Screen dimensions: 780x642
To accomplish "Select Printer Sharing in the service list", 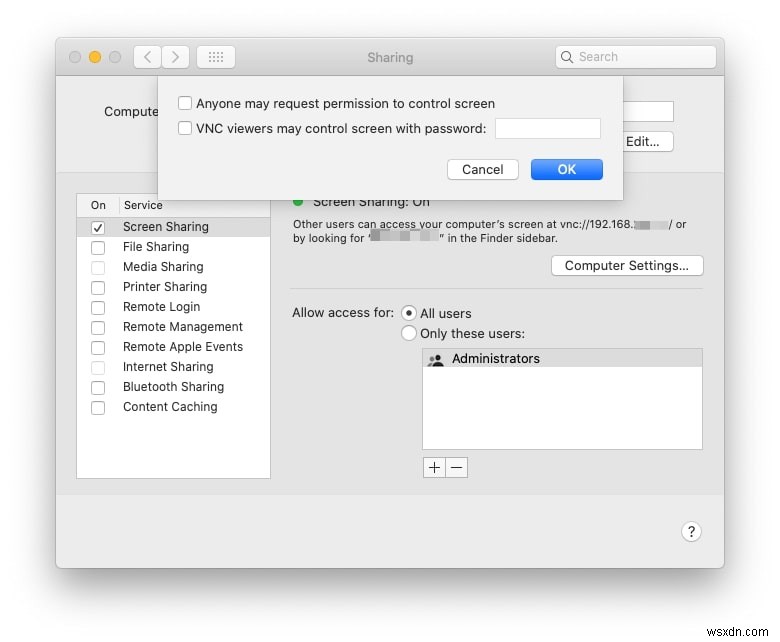I will (x=174, y=287).
